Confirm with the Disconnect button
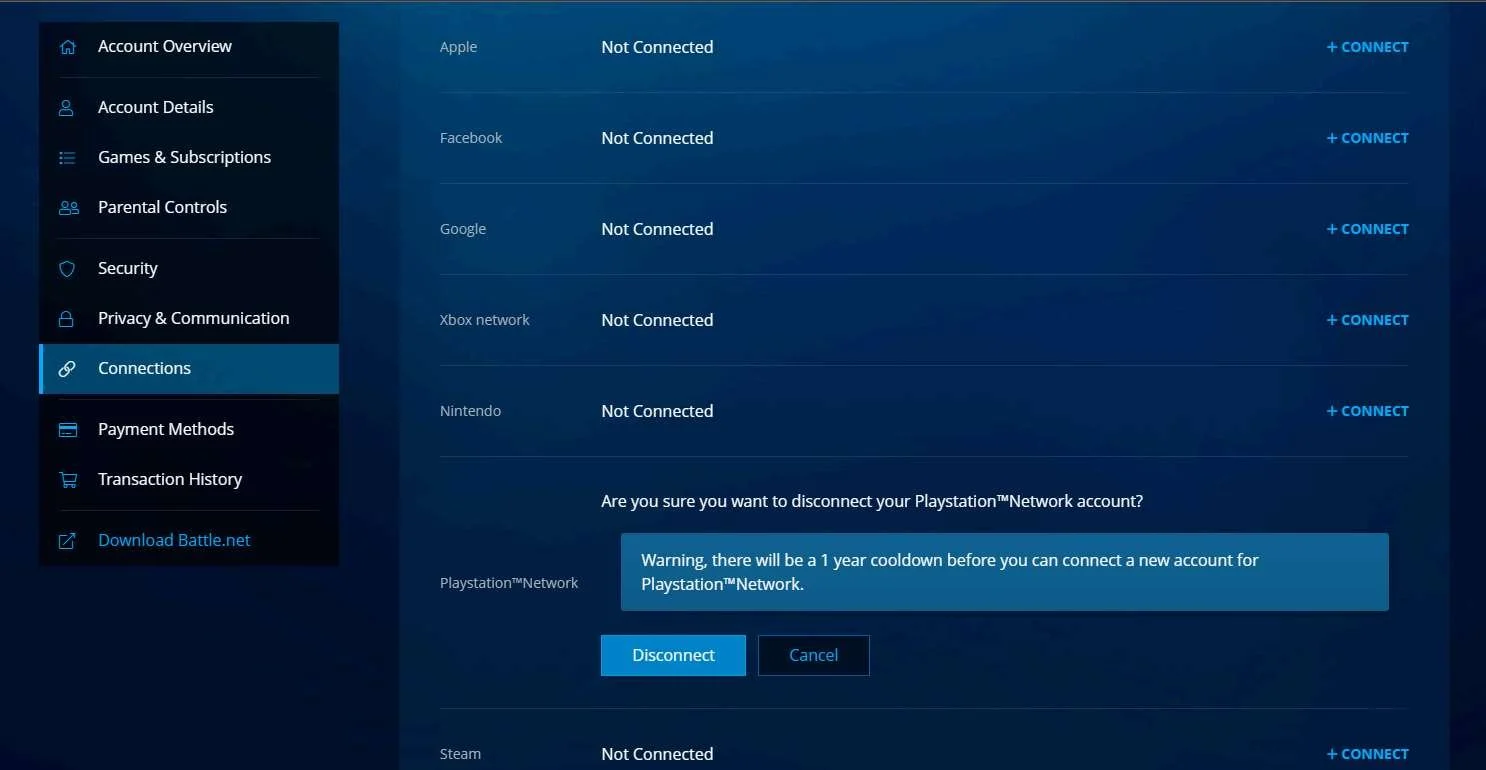This screenshot has height=770, width=1486. (673, 655)
